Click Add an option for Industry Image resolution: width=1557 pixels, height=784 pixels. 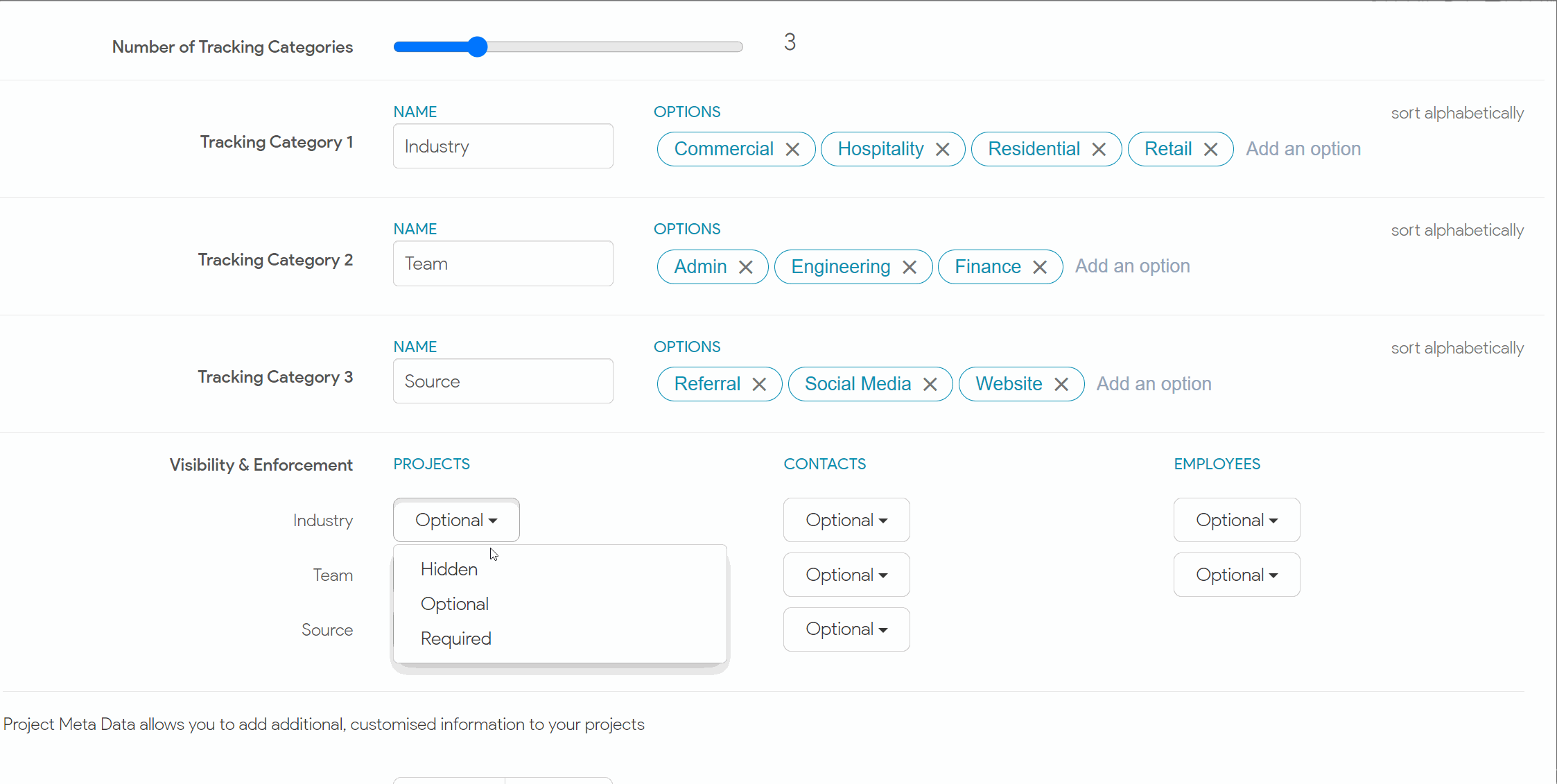[1303, 149]
